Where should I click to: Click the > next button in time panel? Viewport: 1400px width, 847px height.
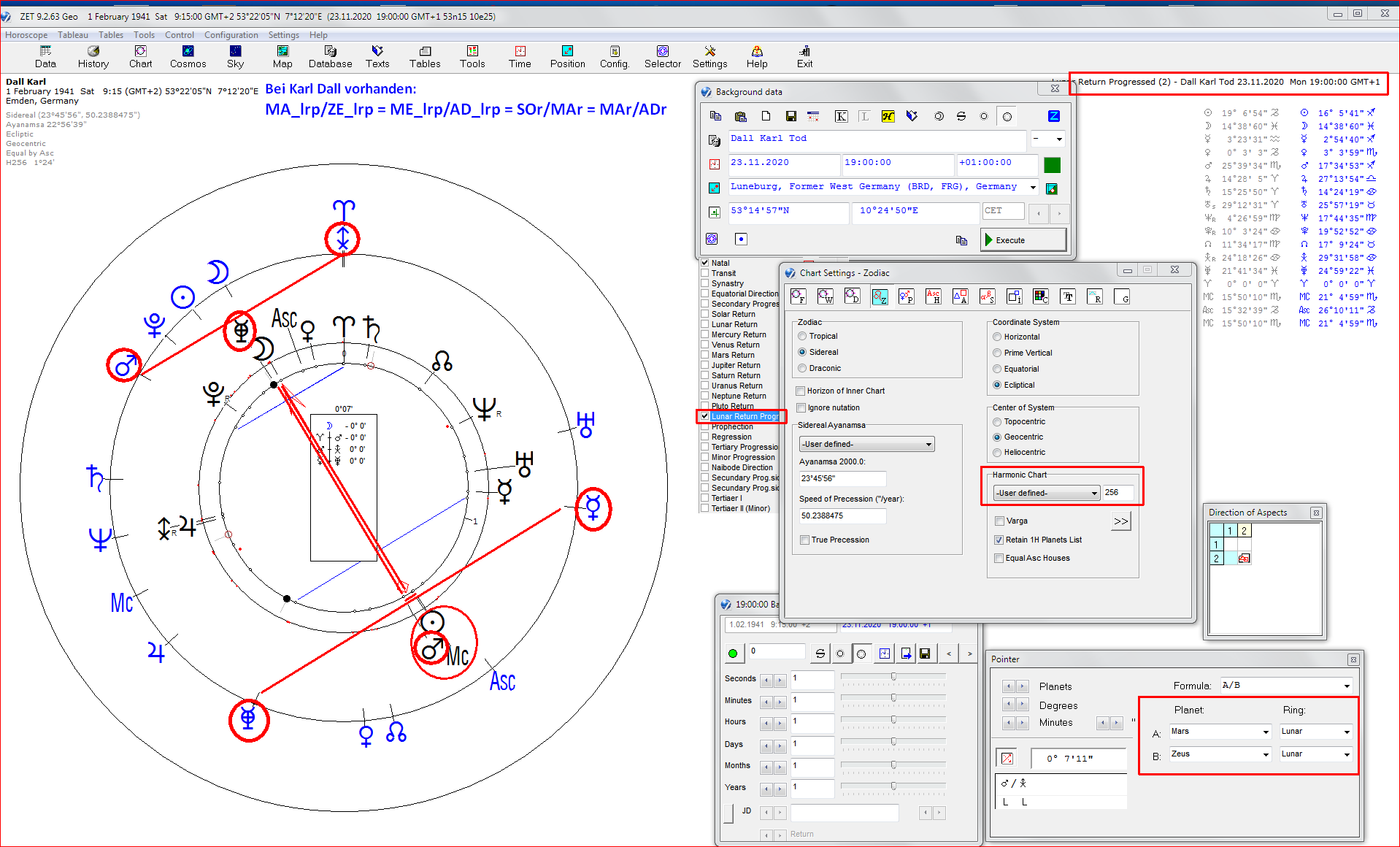click(969, 654)
